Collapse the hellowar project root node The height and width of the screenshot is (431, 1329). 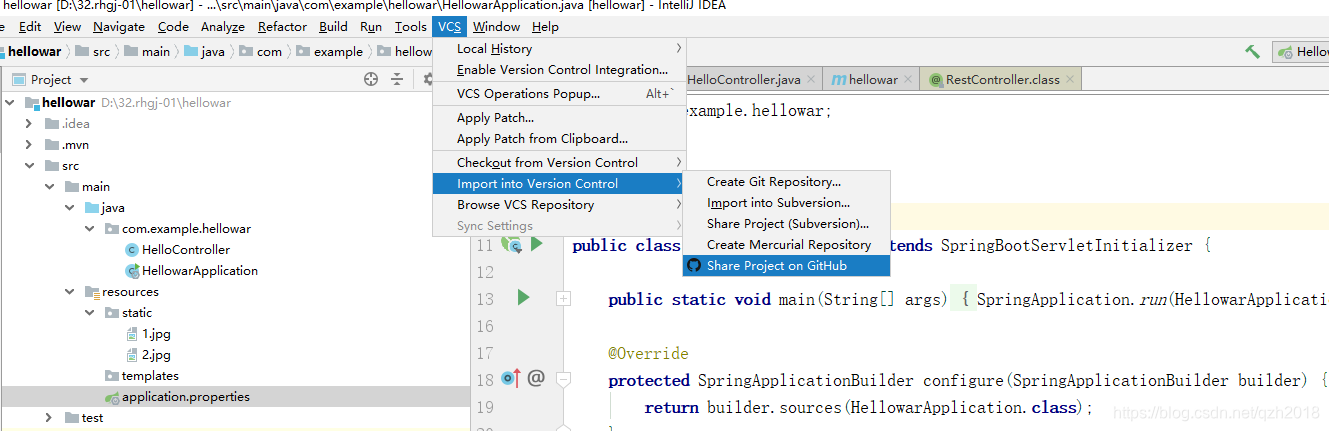pos(11,103)
